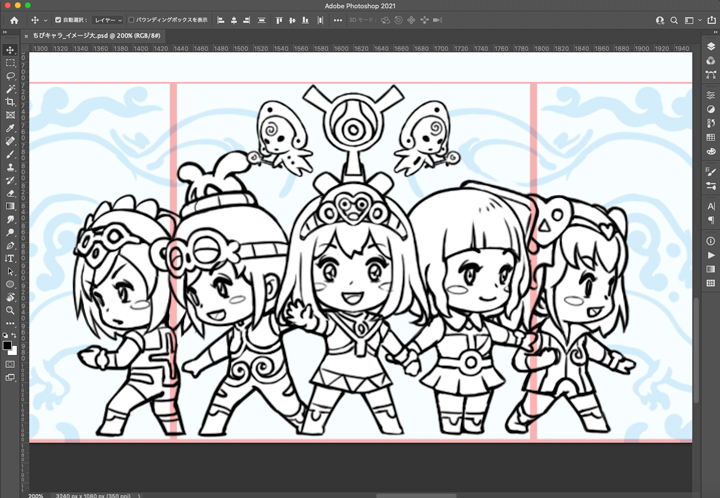Open more align and distribute options
Viewport: 720px width, 498px height.
point(338,20)
